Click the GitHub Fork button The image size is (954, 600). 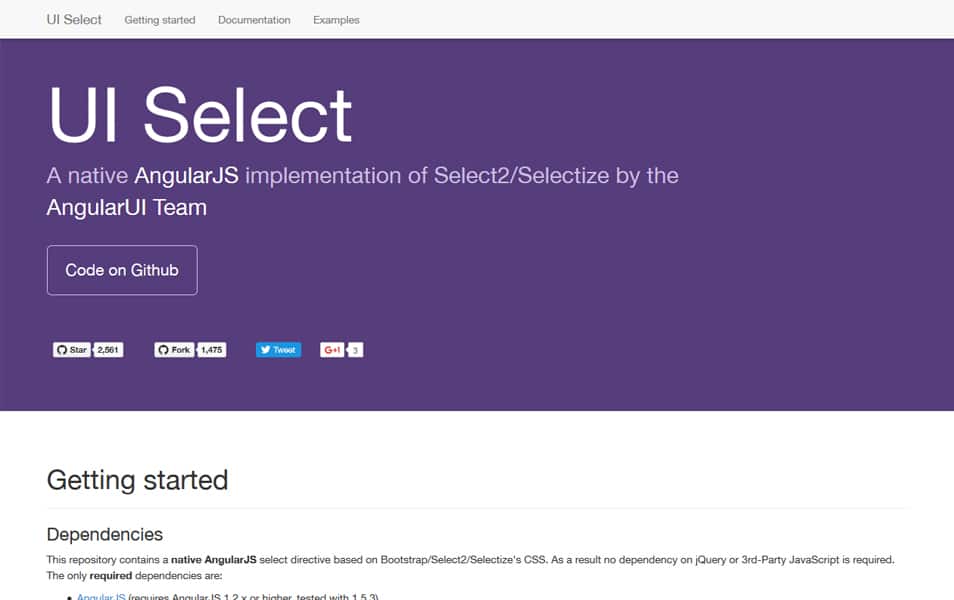(x=174, y=350)
